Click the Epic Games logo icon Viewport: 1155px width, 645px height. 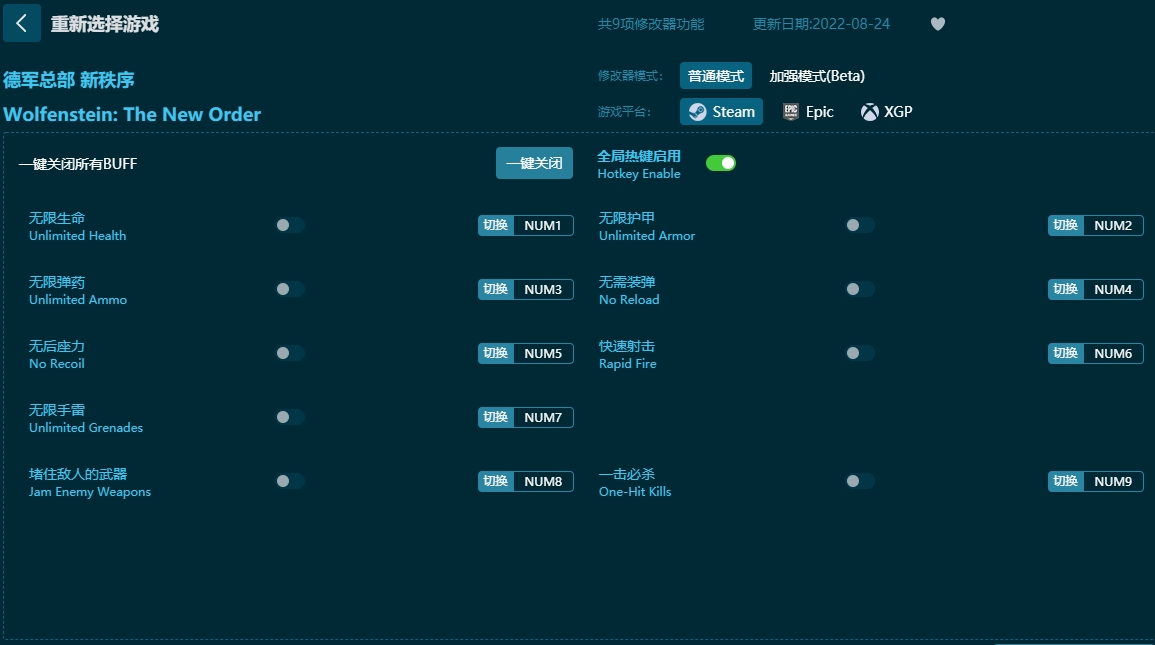790,112
